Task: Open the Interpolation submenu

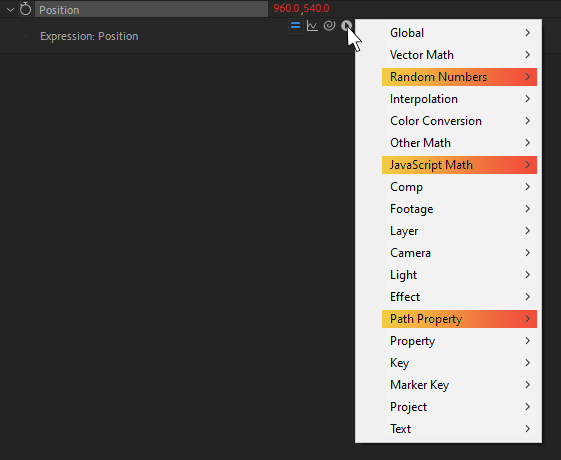Action: coord(459,99)
